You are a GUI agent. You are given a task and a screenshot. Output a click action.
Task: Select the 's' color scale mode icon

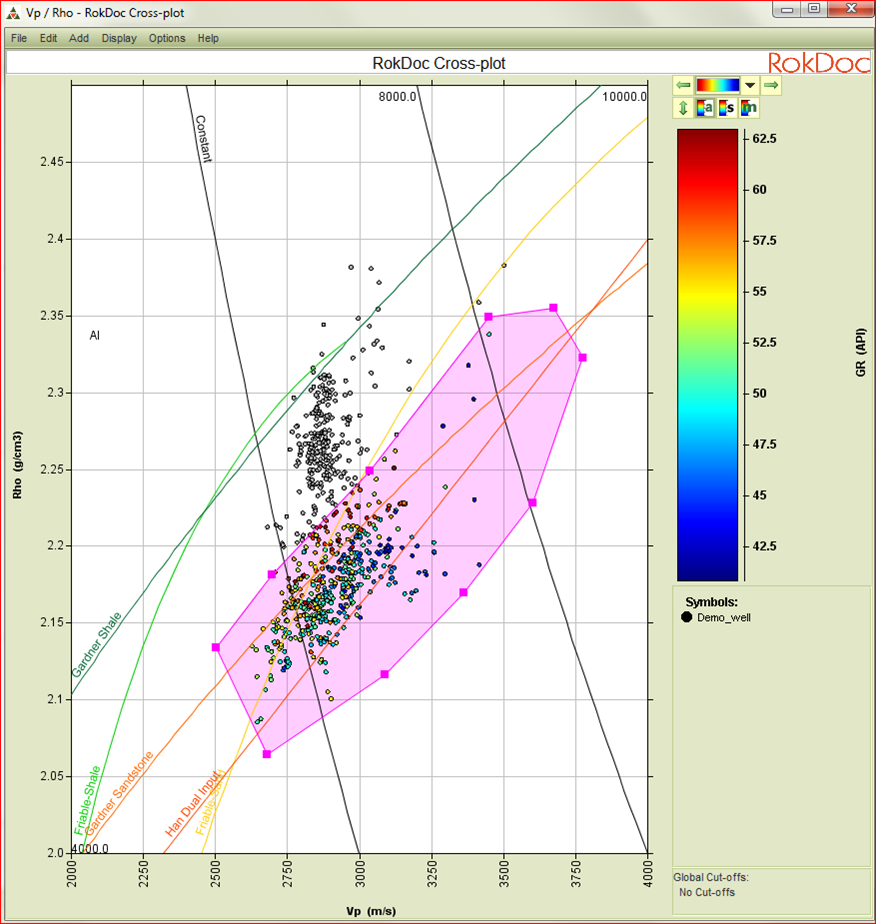pos(727,108)
